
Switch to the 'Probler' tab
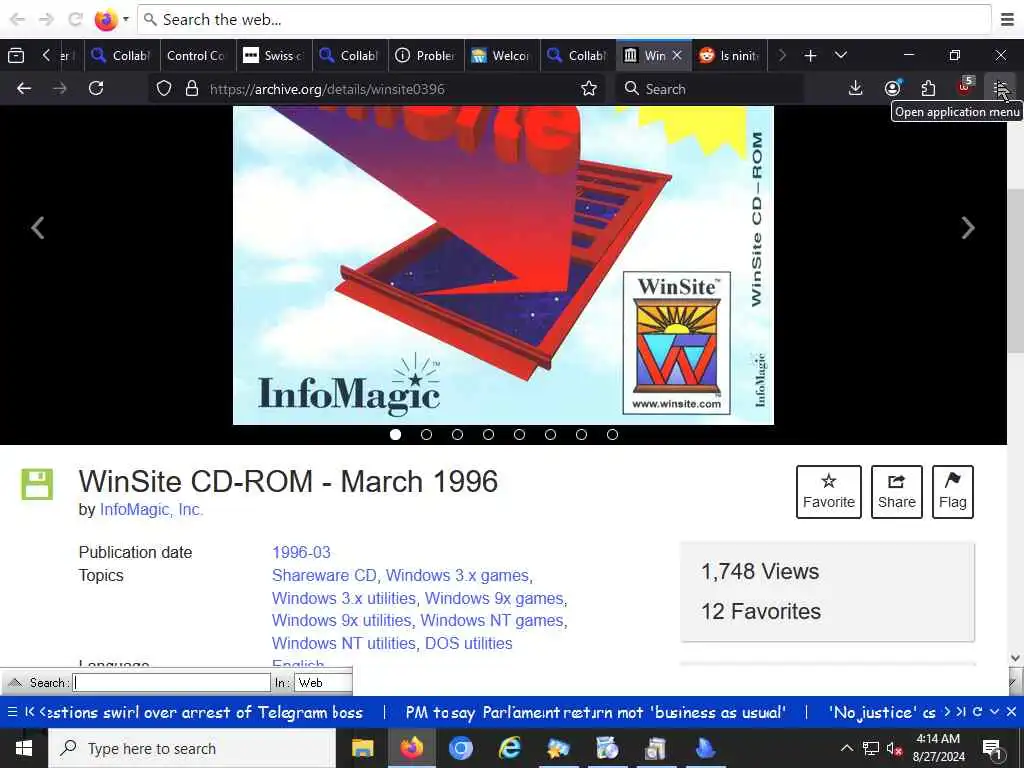pyautogui.click(x=426, y=56)
